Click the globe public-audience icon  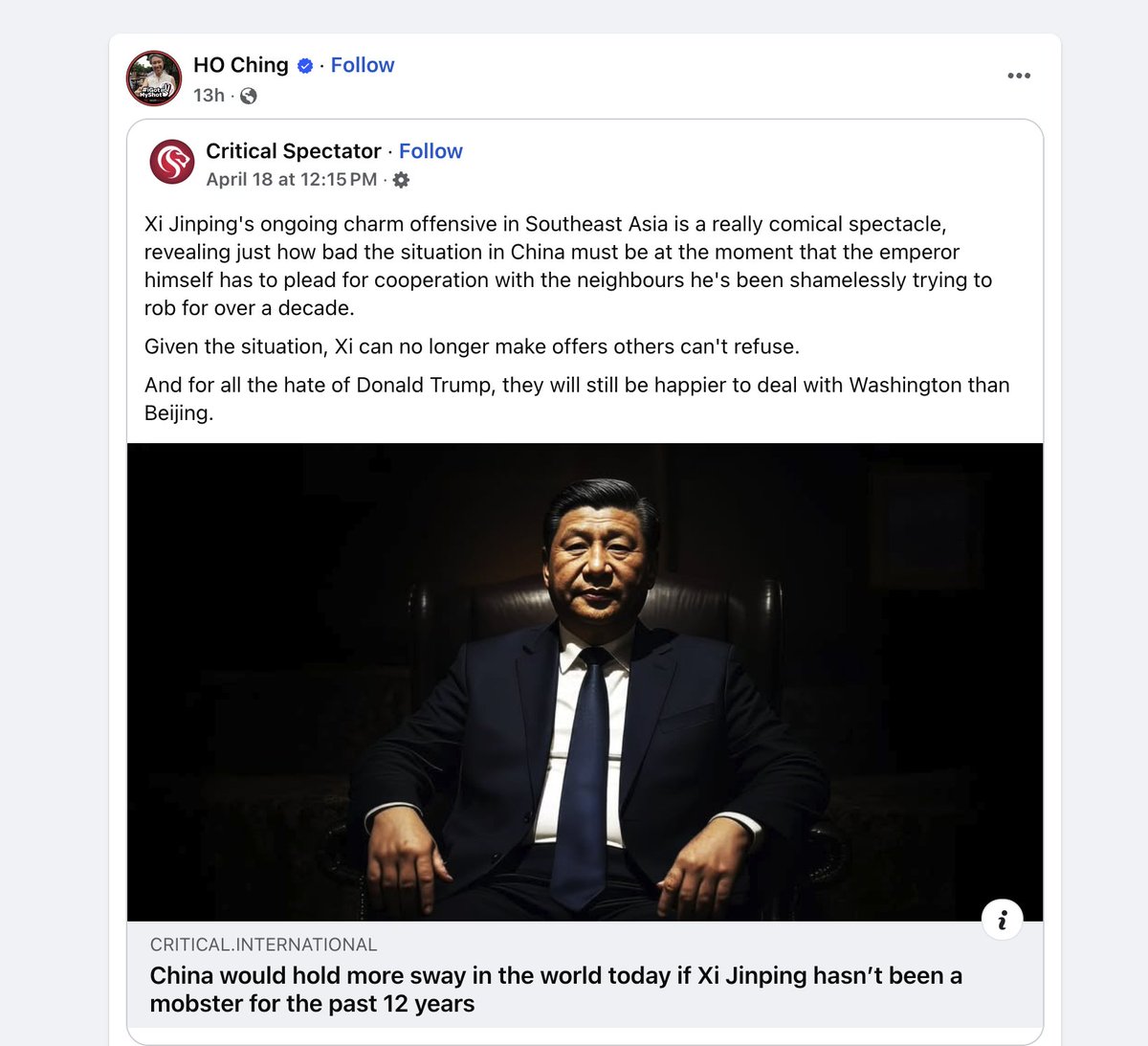point(248,96)
